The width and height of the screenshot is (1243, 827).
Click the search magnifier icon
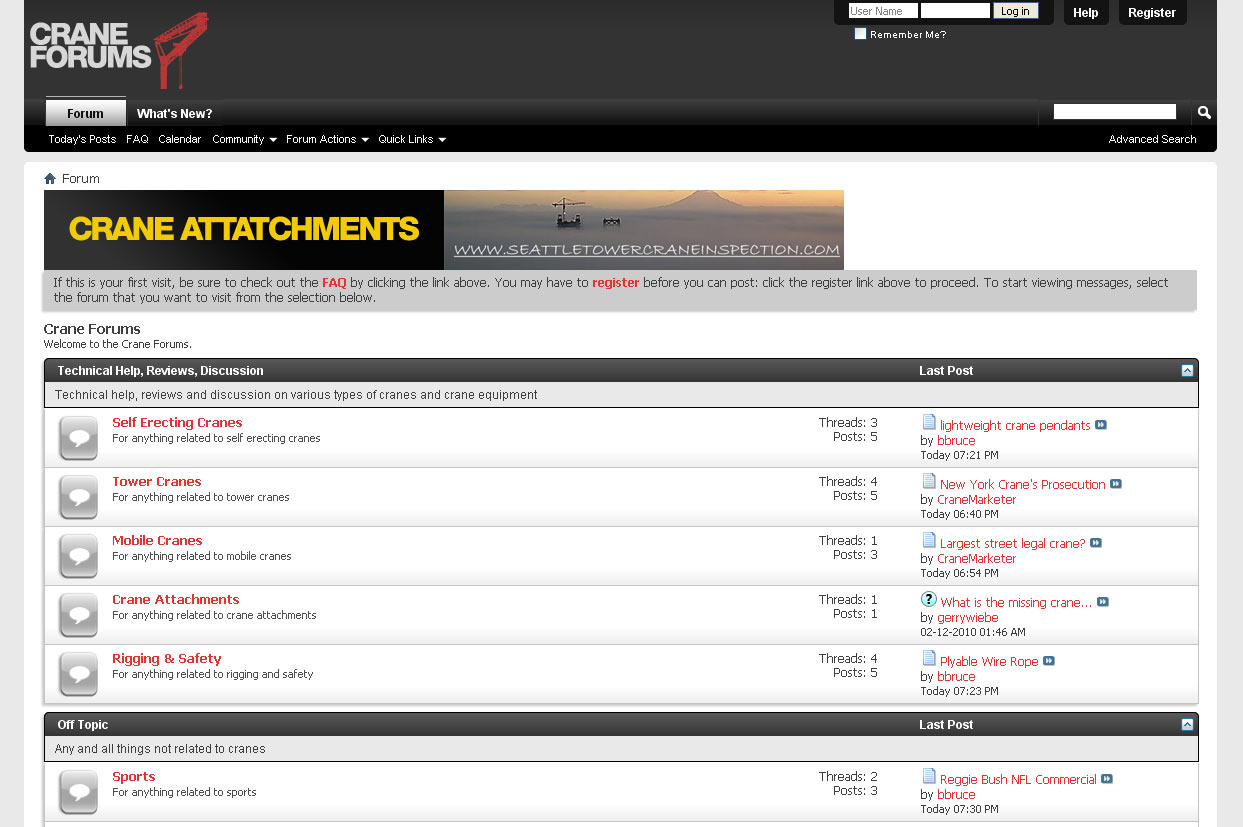point(1204,113)
